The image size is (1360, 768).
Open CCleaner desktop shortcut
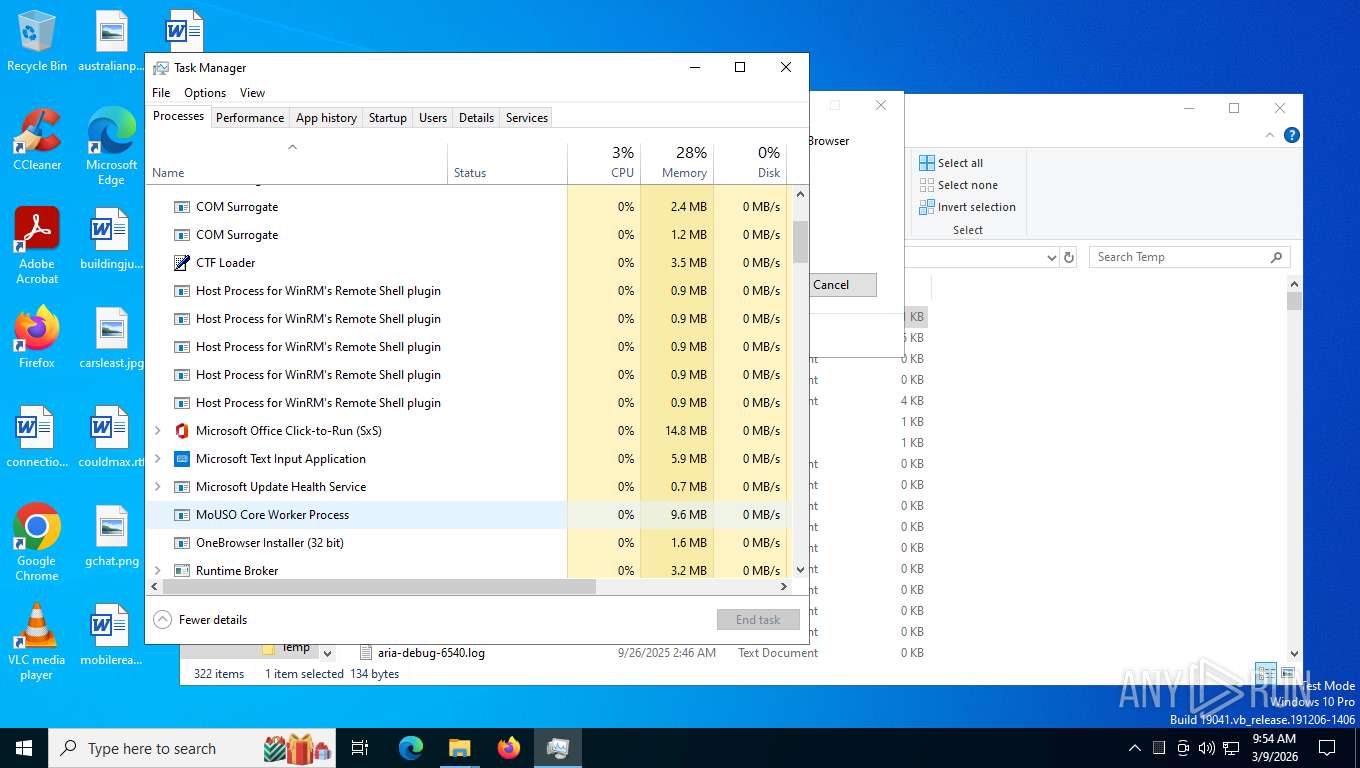[x=37, y=139]
